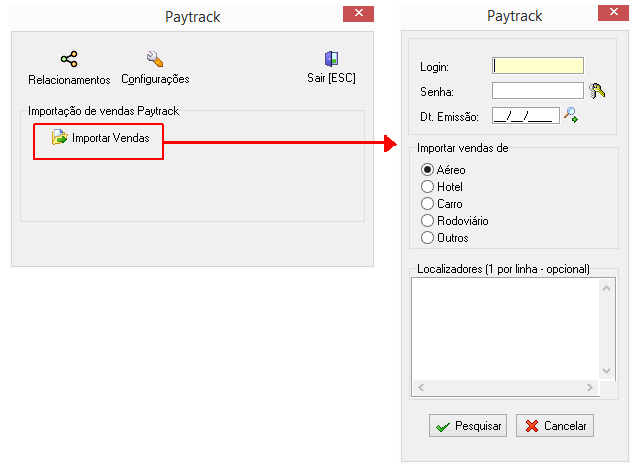Select the Carro radio option
This screenshot has height=465, width=636.
[427, 203]
